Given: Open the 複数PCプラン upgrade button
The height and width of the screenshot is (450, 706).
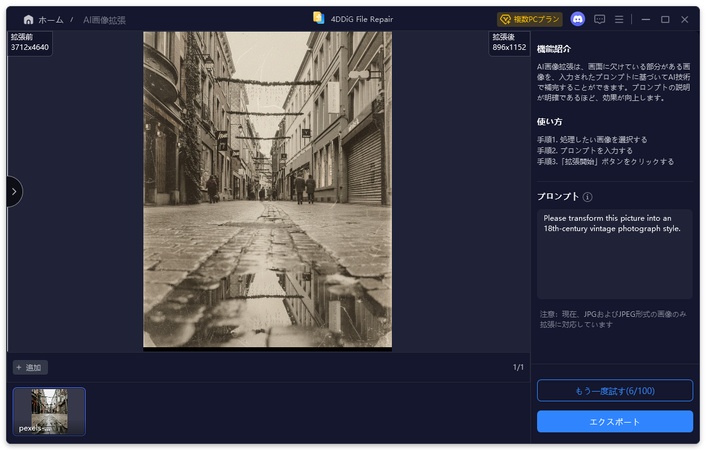Looking at the screenshot, I should click(530, 19).
